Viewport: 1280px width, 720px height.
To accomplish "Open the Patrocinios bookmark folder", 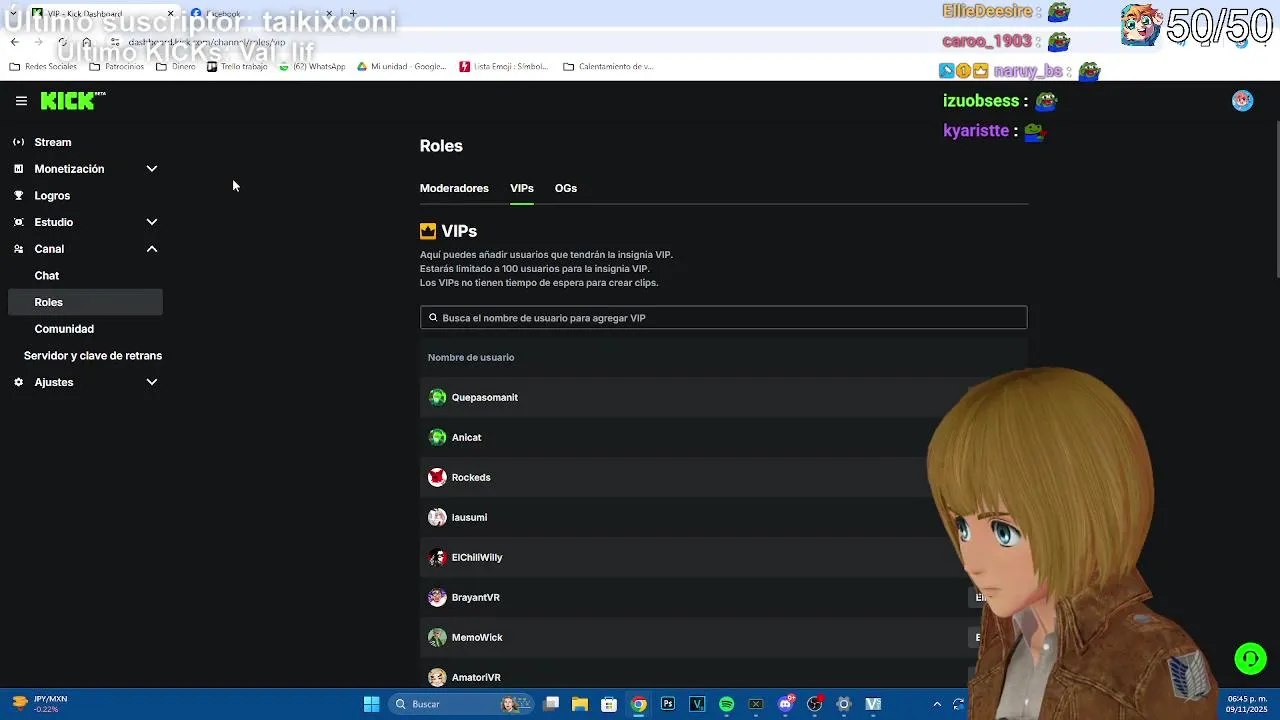I will (x=116, y=67).
